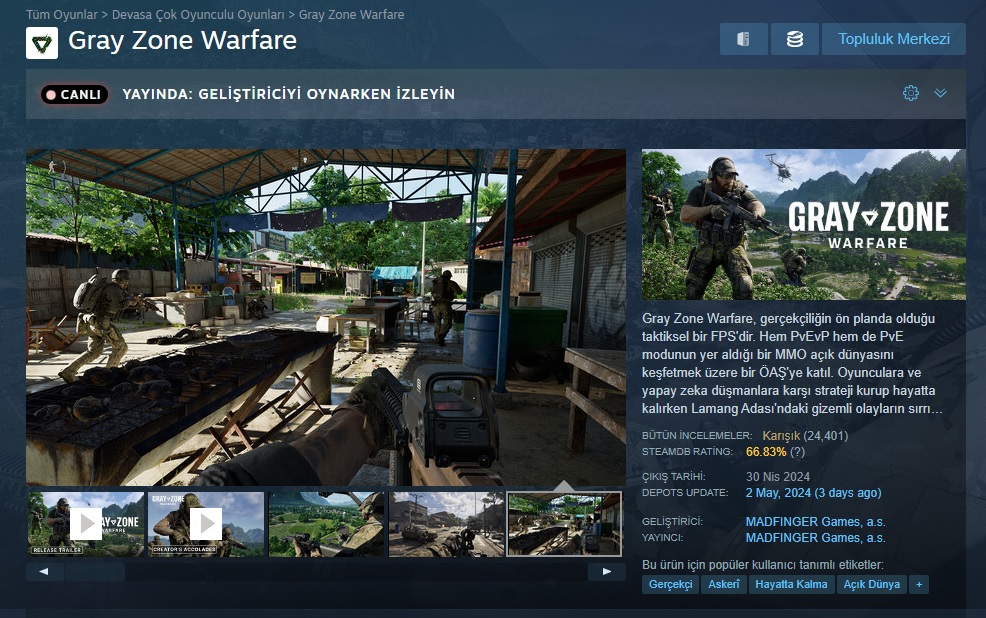The image size is (986, 618).
Task: Open the SteamDB database stack icon button
Action: (795, 39)
